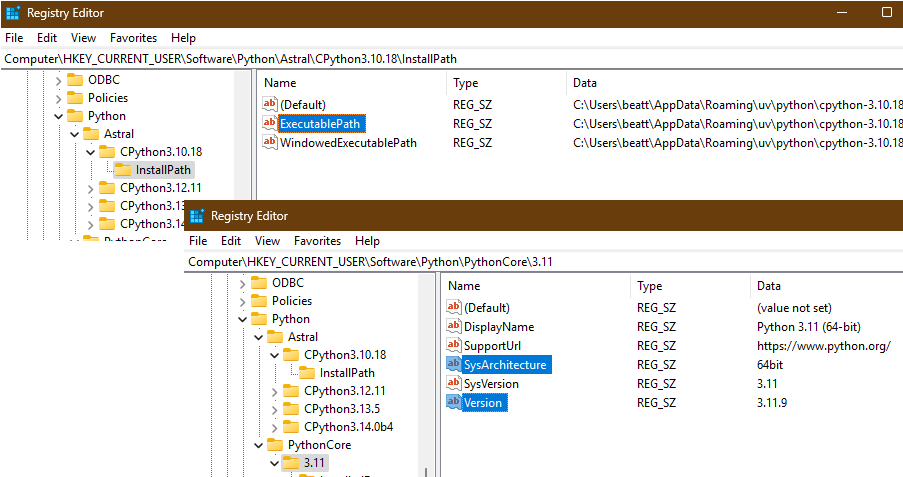This screenshot has width=903, height=477.
Task: Click Version string value icon
Action: coord(454,402)
